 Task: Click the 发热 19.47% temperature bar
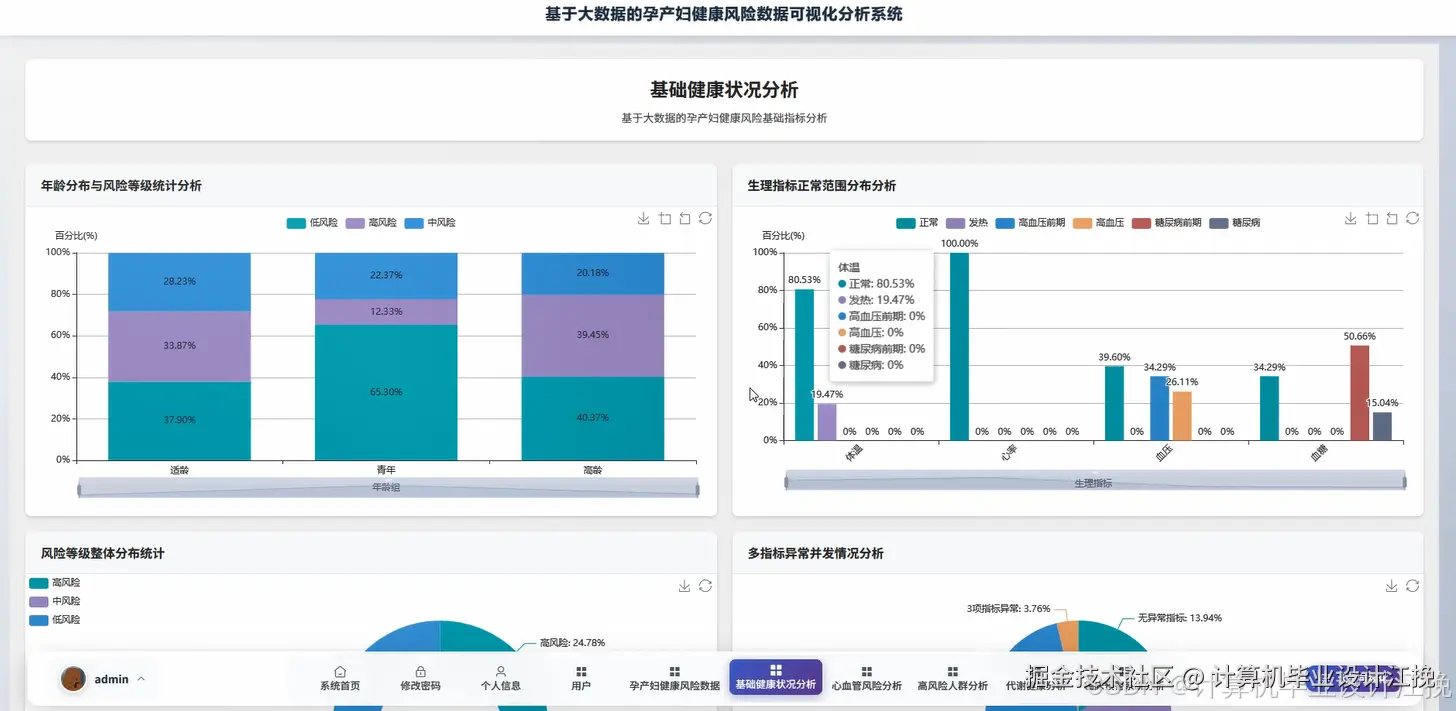coord(827,421)
